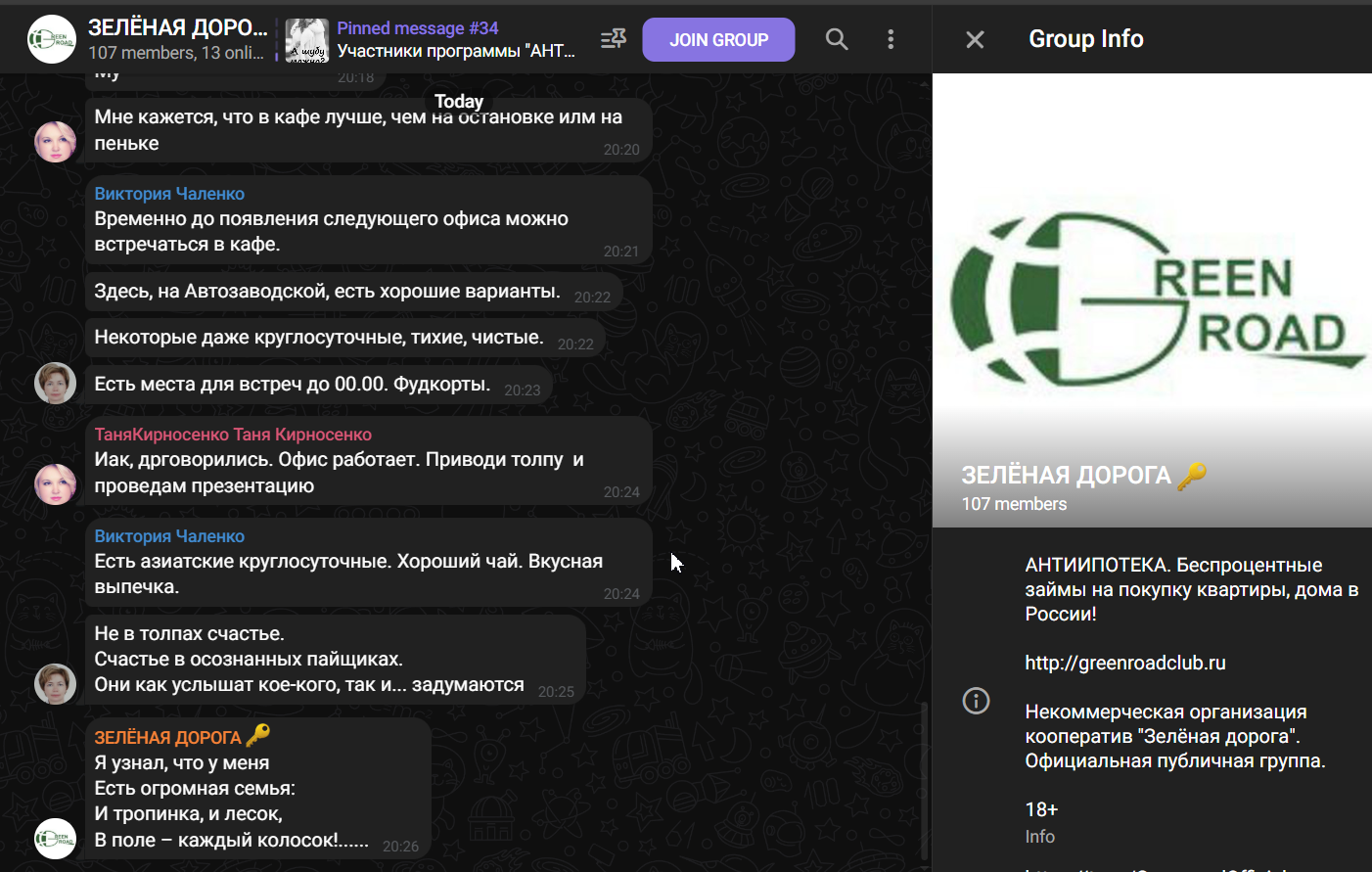Click the chat scrollbar thumb

[x=924, y=780]
